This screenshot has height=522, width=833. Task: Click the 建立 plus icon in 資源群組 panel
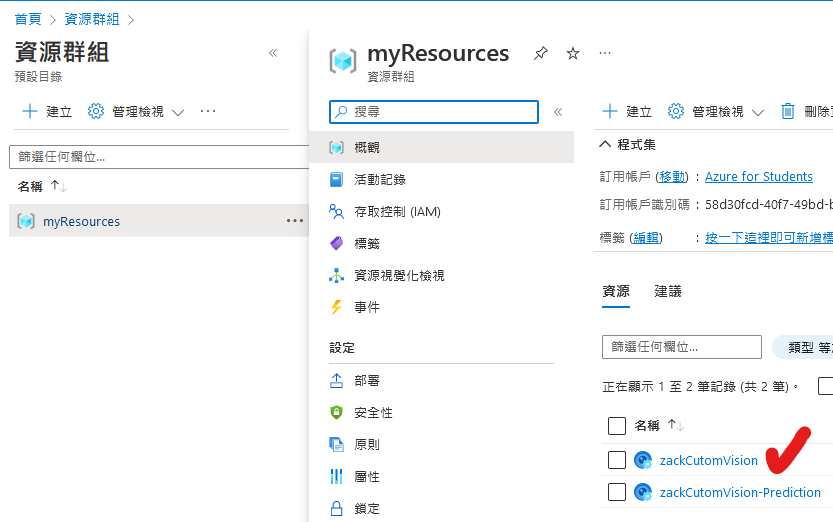pyautogui.click(x=30, y=111)
